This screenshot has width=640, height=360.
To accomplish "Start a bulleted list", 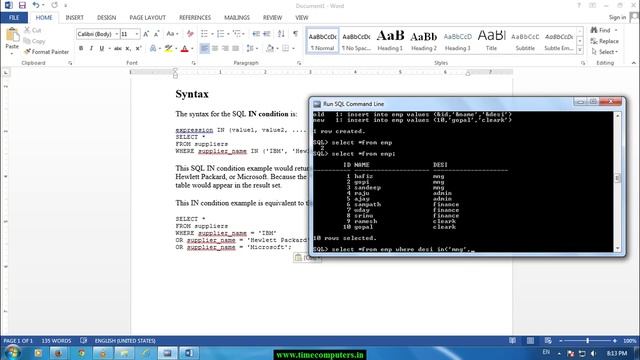I will [x=204, y=34].
